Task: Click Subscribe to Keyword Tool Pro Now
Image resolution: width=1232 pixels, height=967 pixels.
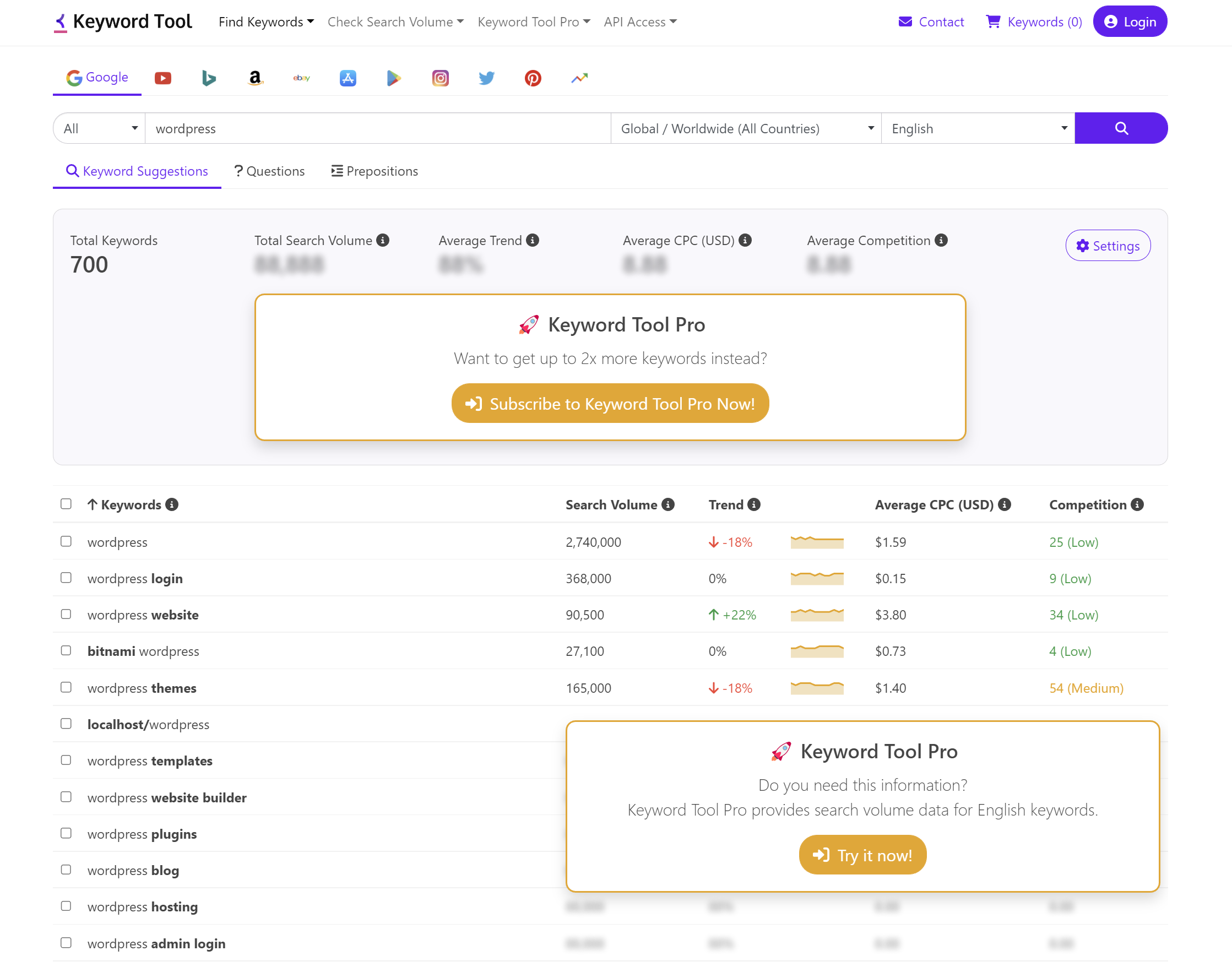Action: pos(610,403)
